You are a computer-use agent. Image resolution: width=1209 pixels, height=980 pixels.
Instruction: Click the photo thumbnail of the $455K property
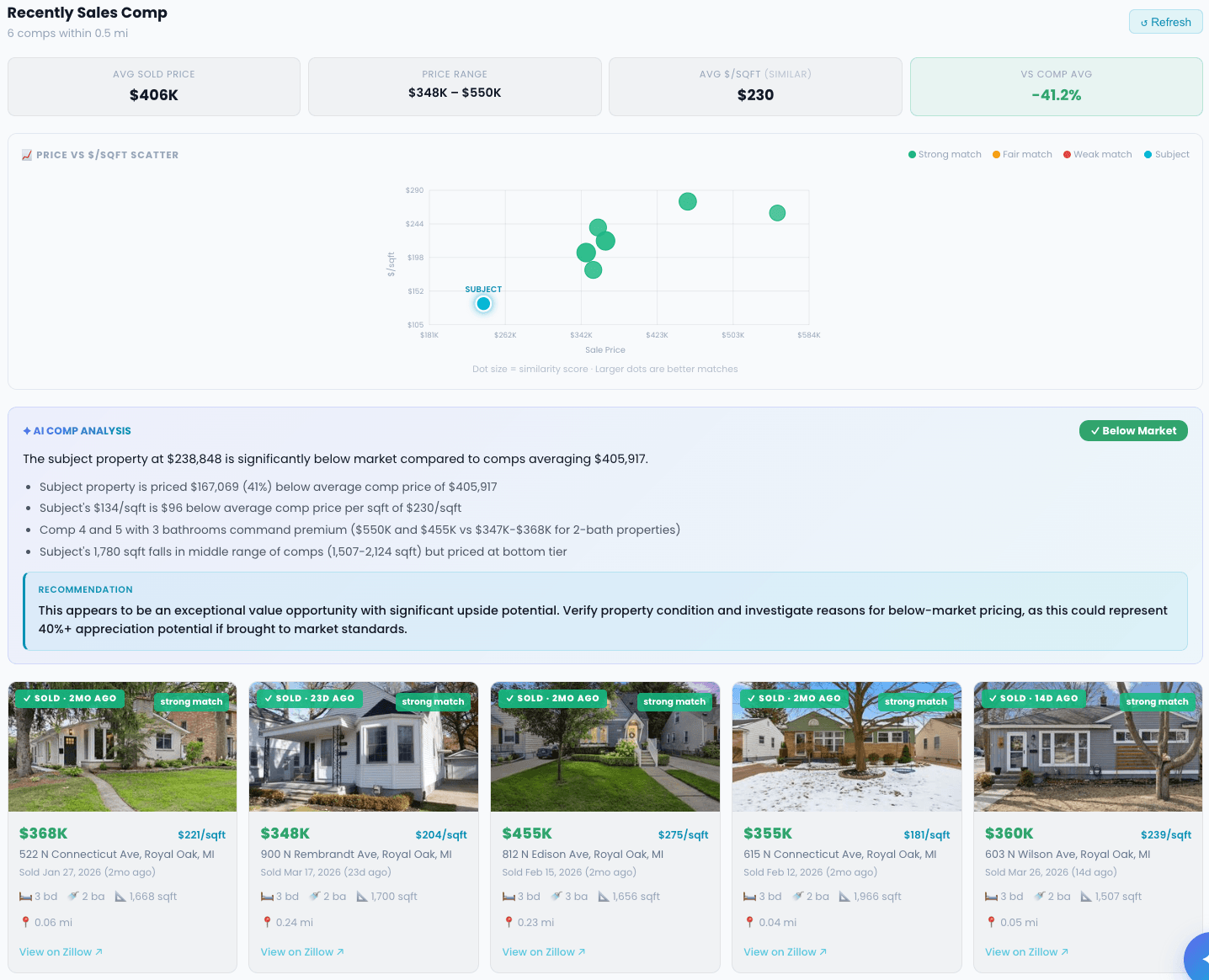coord(604,747)
